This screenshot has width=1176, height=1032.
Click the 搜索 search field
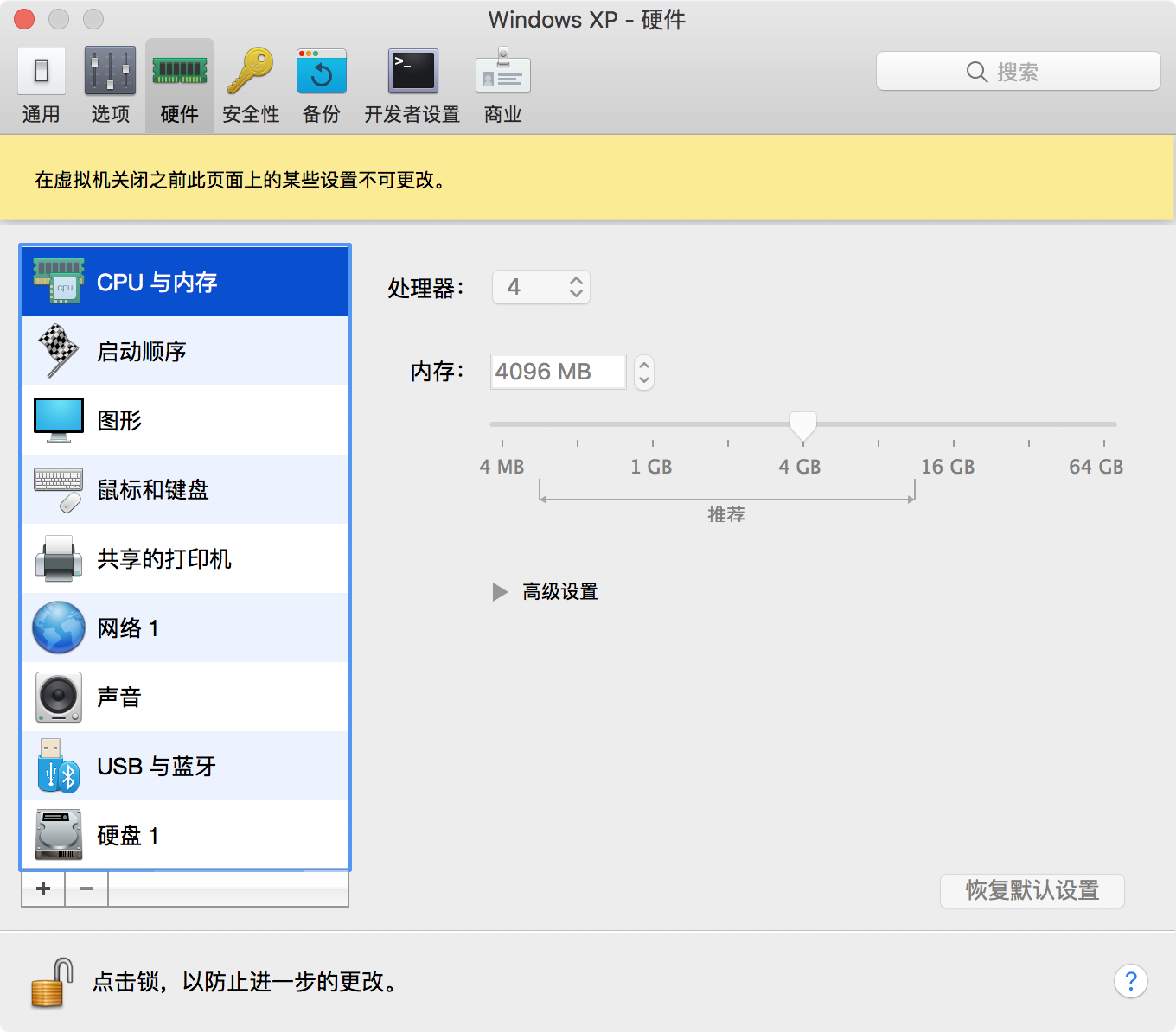[1019, 72]
